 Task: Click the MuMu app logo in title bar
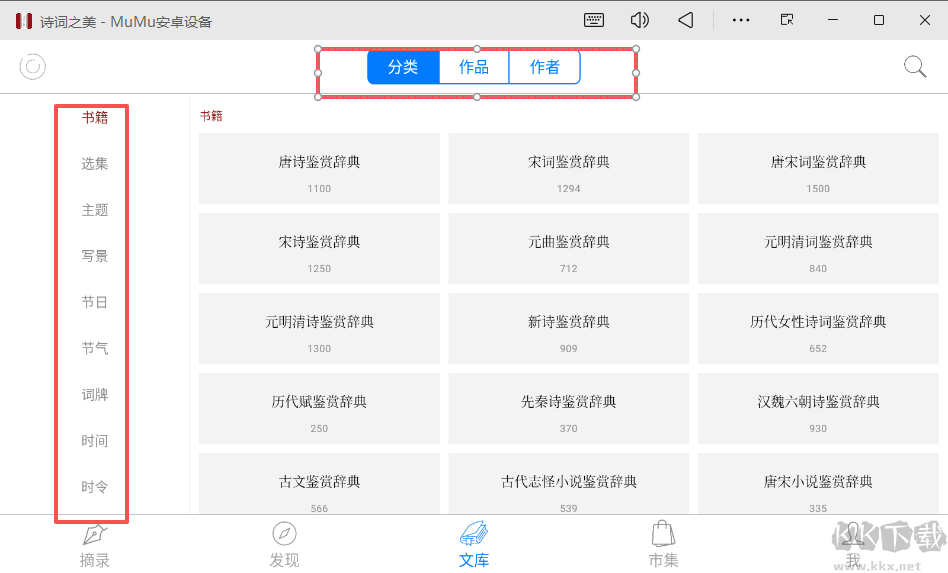point(24,21)
